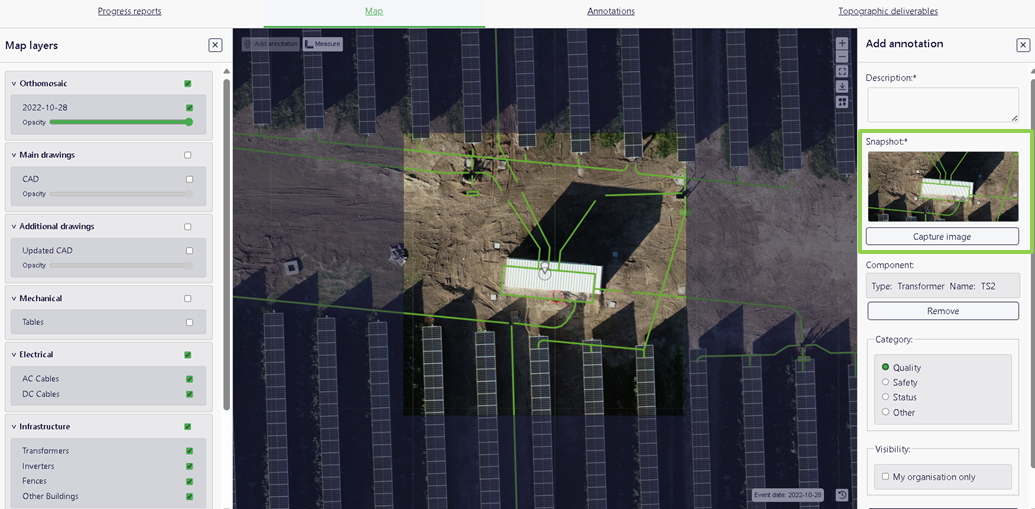This screenshot has width=1035, height=509.
Task: Tick the My organisation only checkbox
Action: click(x=885, y=477)
